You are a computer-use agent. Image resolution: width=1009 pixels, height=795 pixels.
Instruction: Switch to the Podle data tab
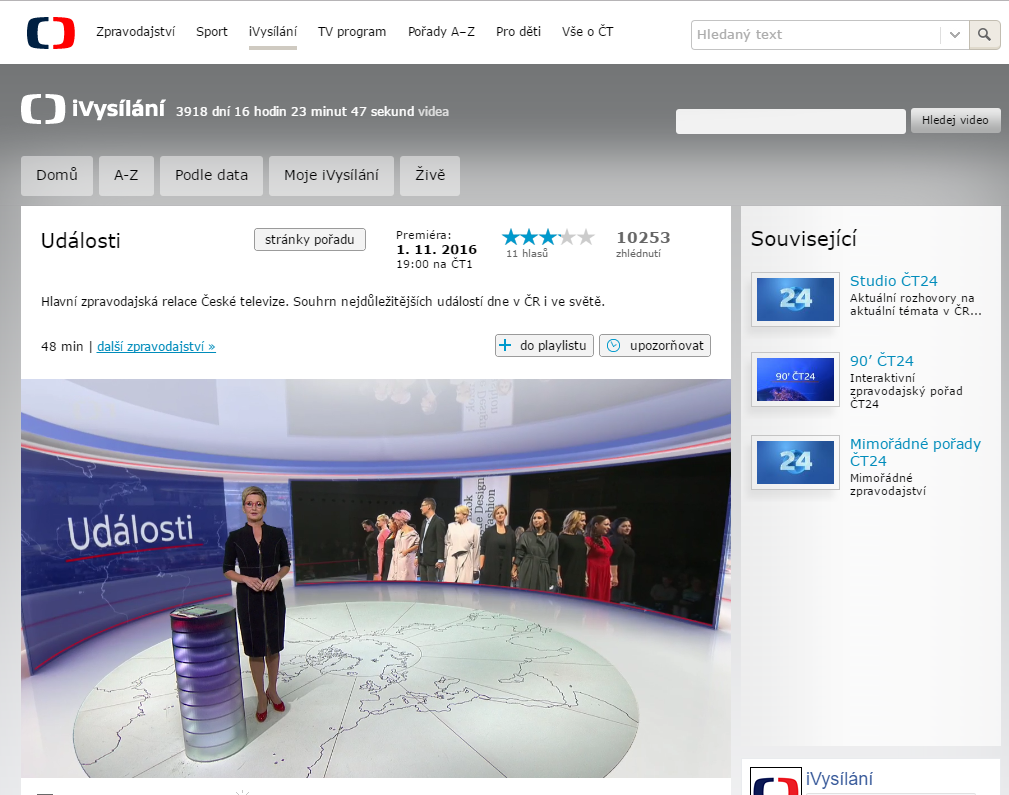coord(211,175)
